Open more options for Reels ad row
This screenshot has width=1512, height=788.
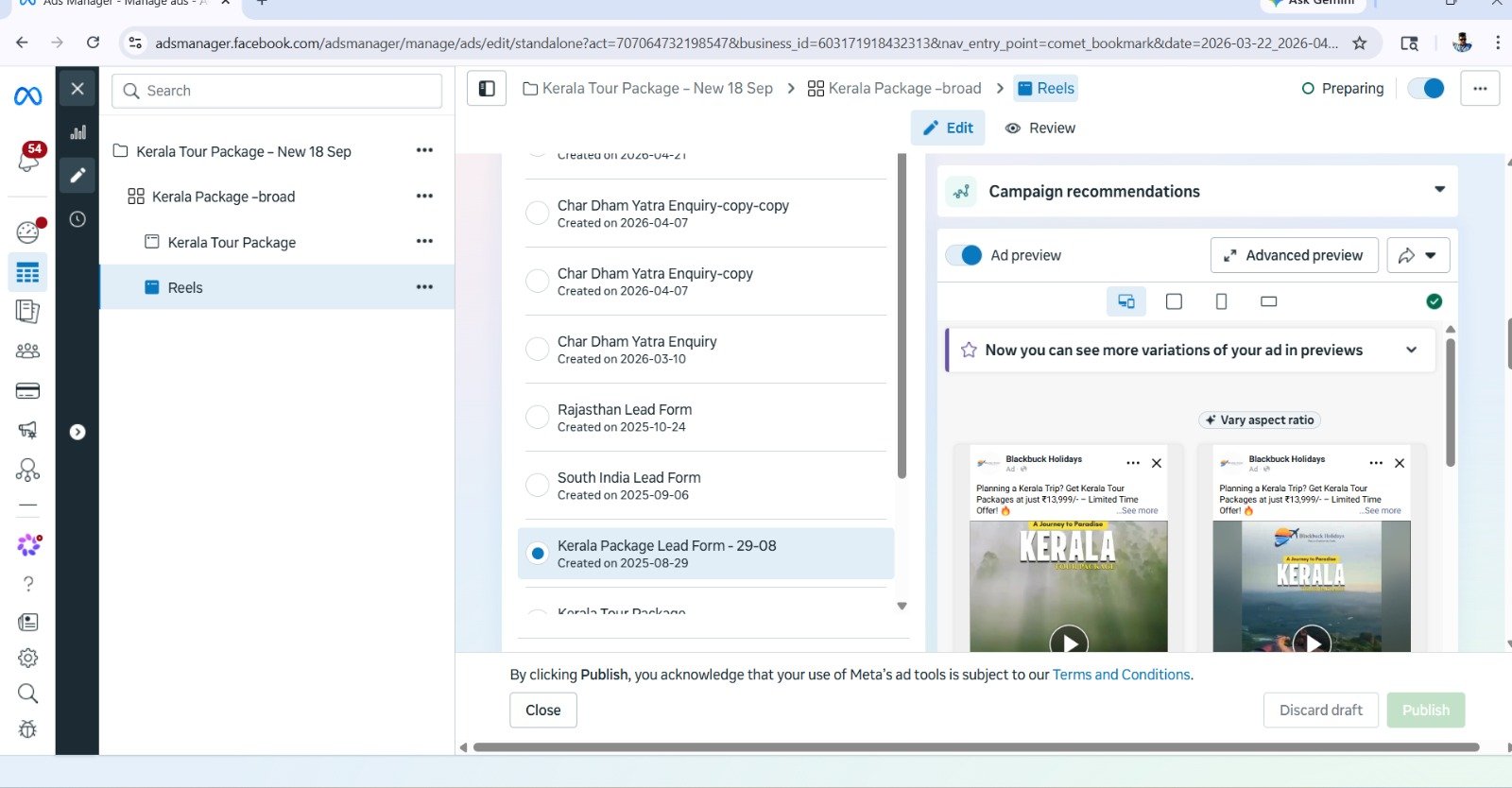pyautogui.click(x=424, y=287)
